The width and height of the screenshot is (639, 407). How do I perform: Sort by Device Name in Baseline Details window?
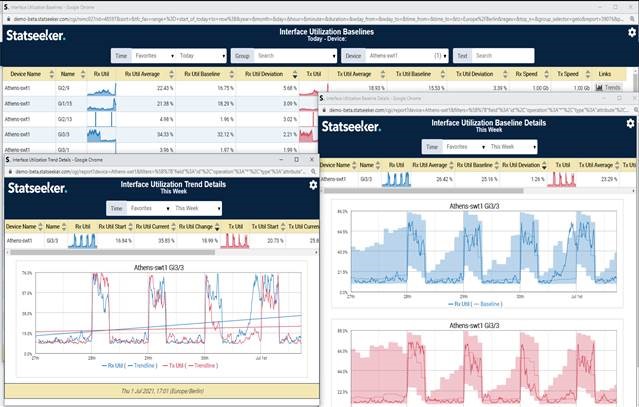[354, 165]
